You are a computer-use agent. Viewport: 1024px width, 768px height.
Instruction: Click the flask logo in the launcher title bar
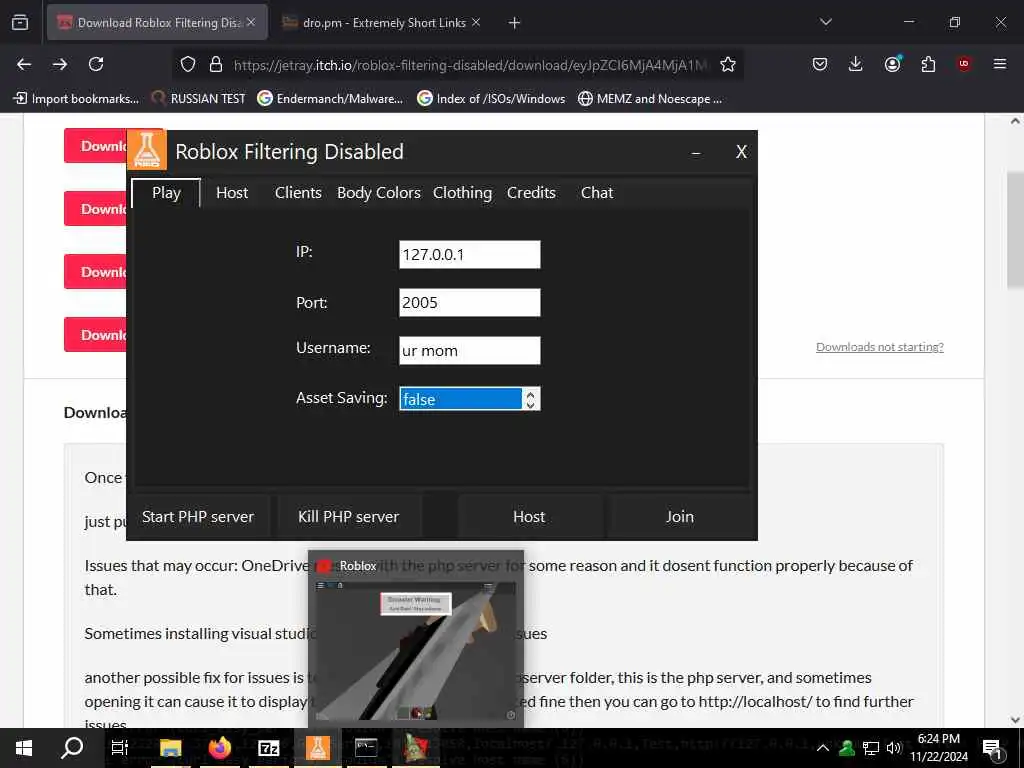(x=146, y=150)
